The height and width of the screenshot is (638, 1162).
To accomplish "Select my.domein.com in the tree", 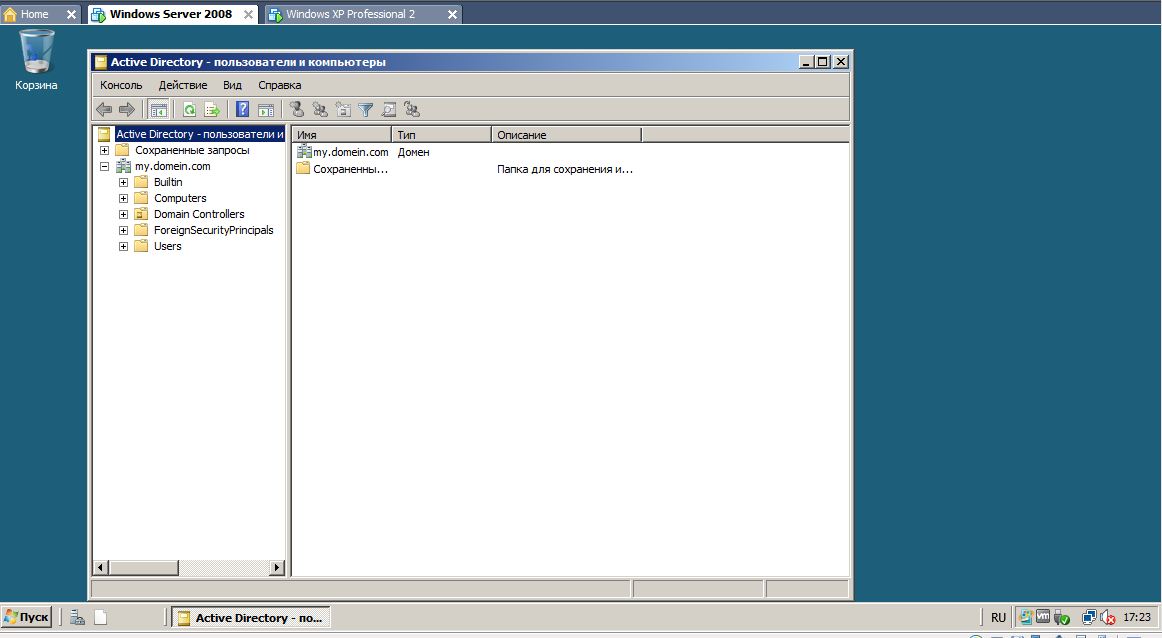I will 173,167.
